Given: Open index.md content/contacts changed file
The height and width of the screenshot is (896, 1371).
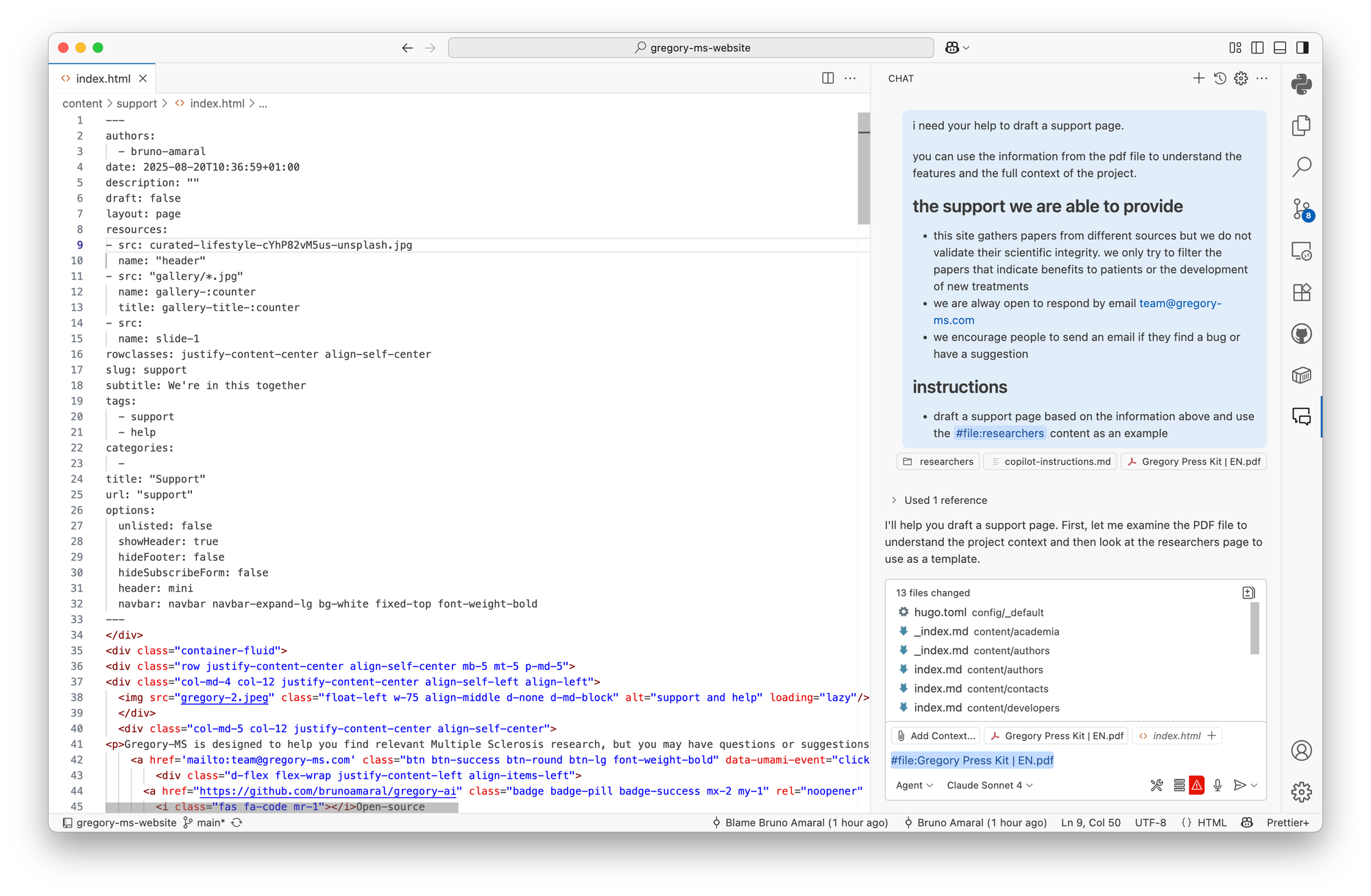Looking at the screenshot, I should pyautogui.click(x=980, y=689).
